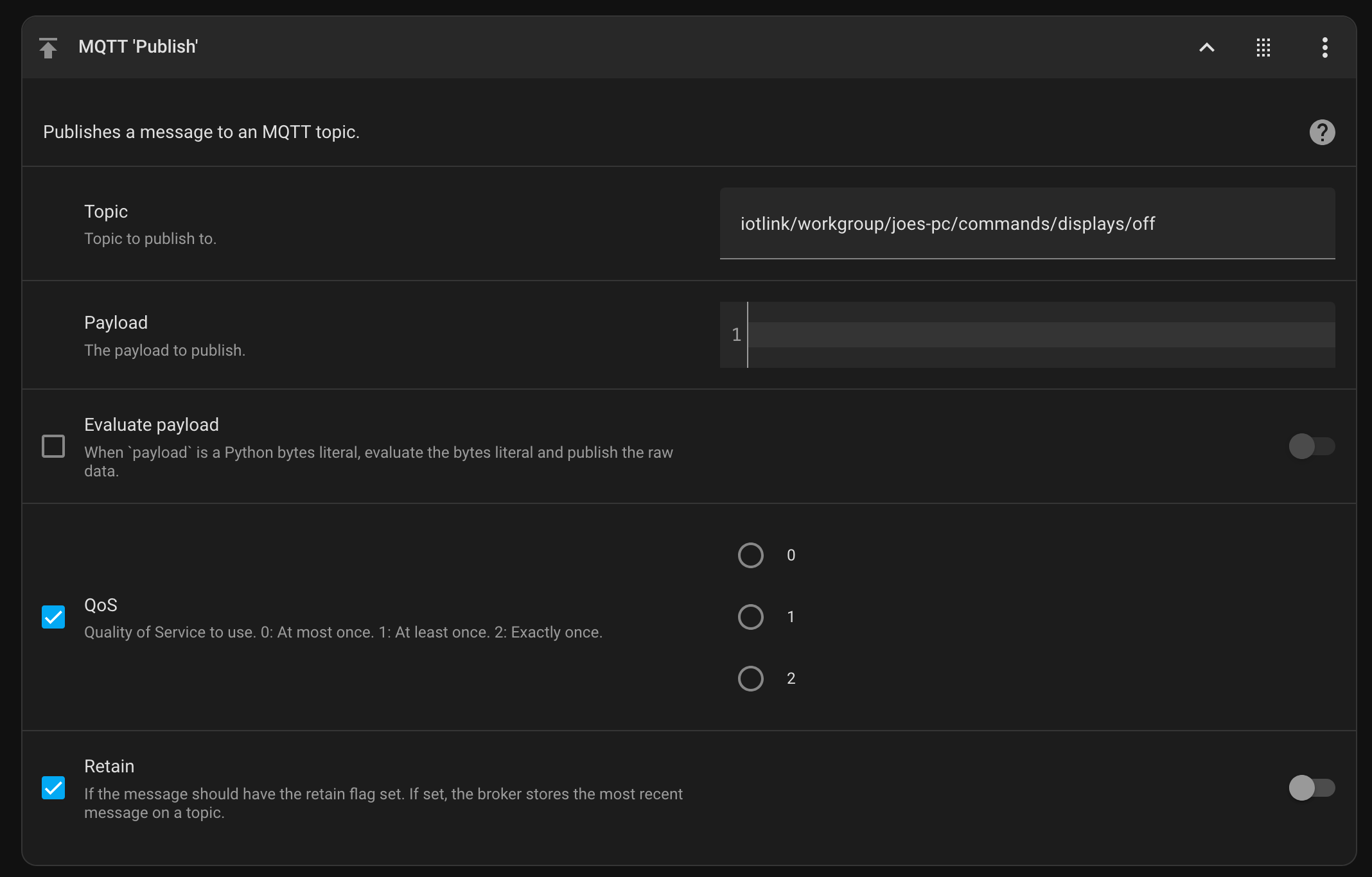Select QoS level 0
1372x877 pixels.
coord(750,555)
